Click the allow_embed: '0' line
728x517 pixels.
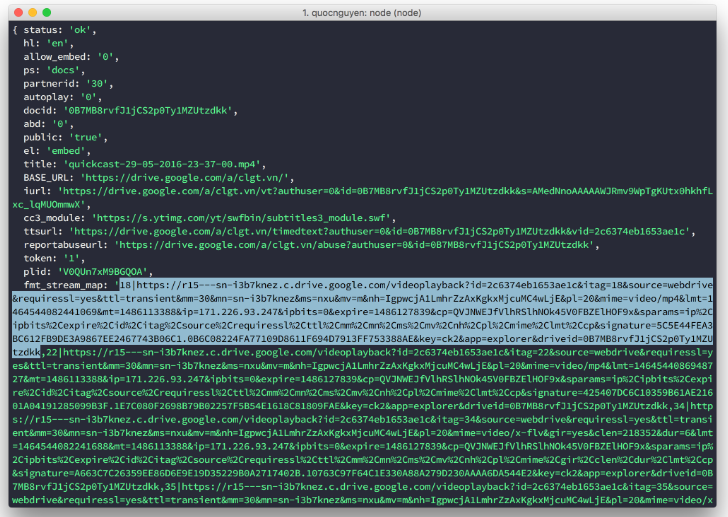(71, 57)
